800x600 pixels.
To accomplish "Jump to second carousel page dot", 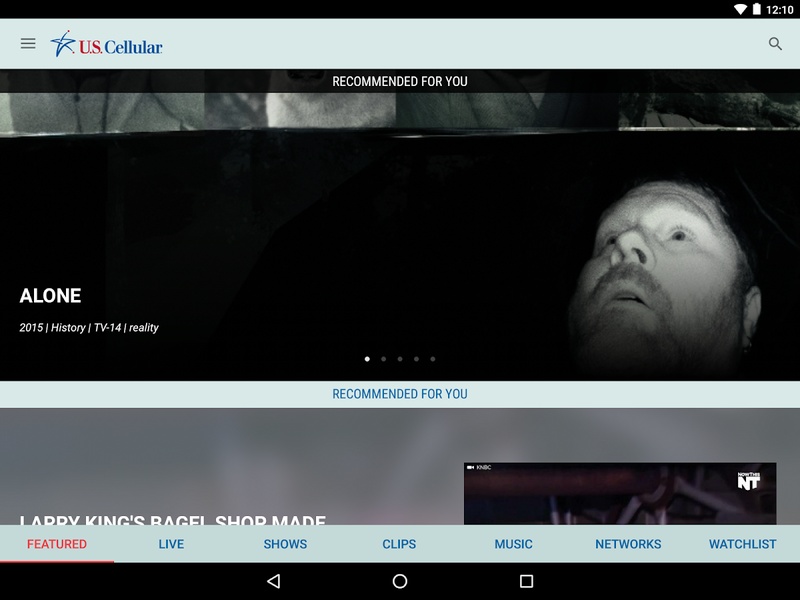I will click(384, 359).
